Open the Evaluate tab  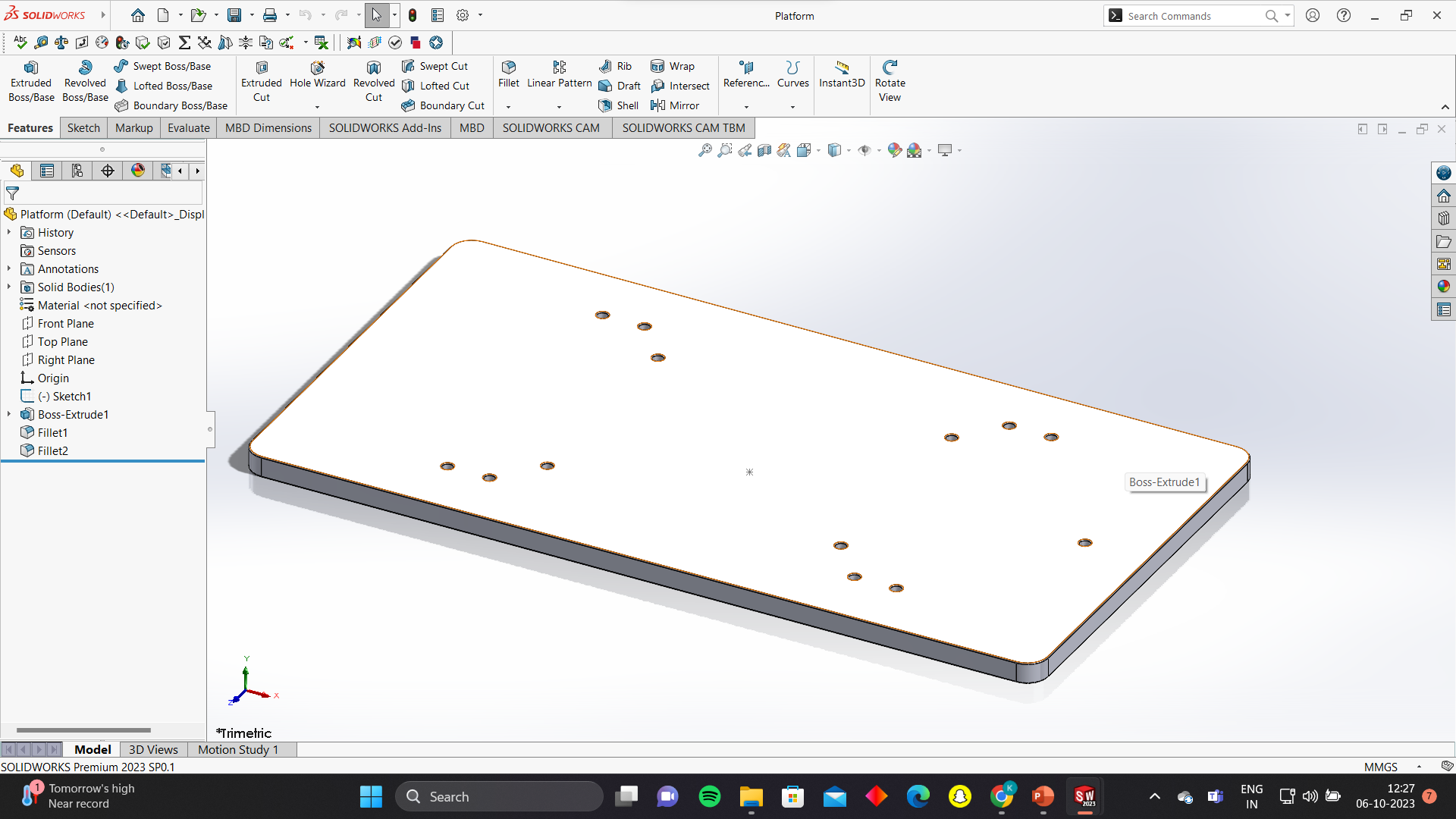[x=188, y=127]
